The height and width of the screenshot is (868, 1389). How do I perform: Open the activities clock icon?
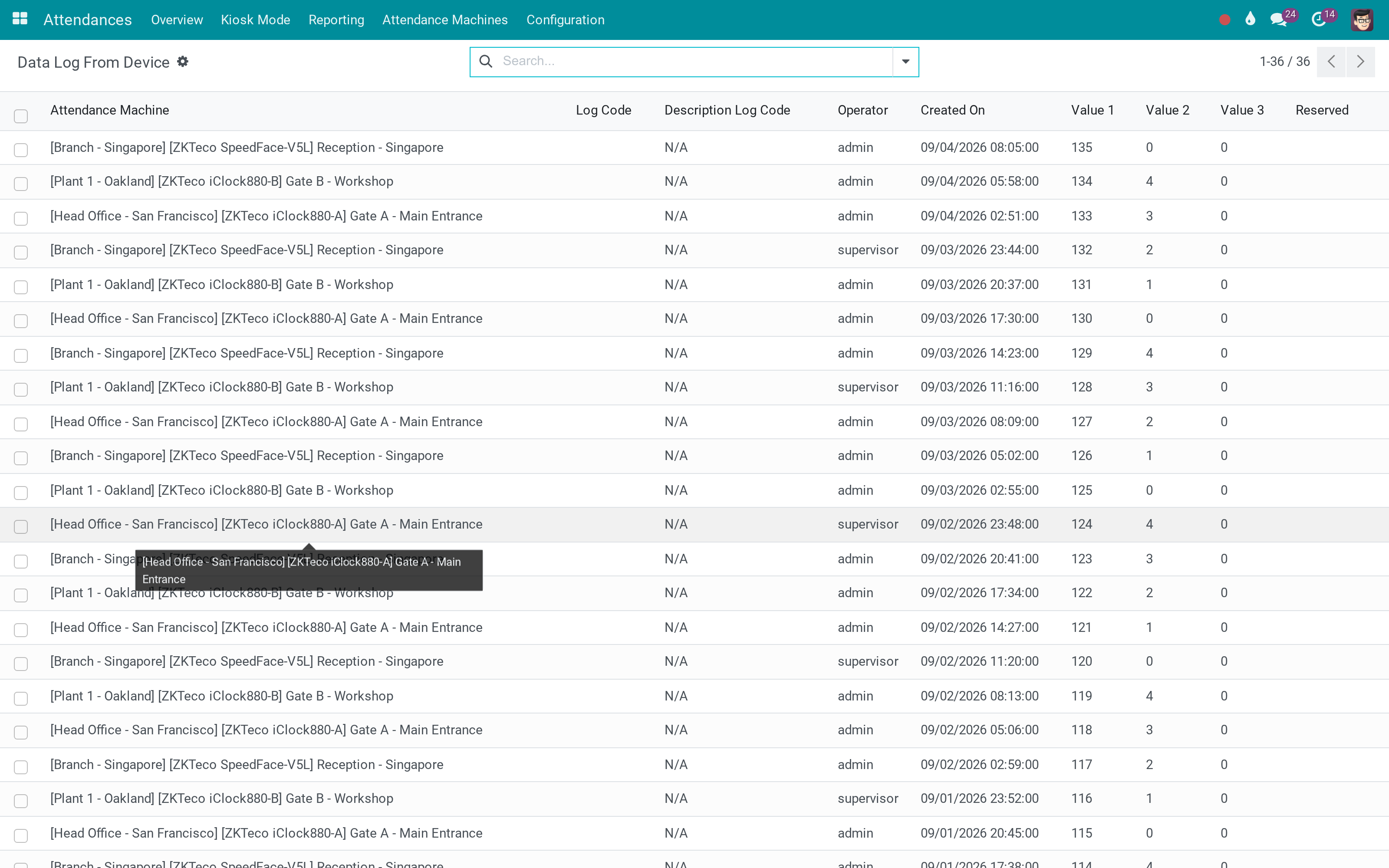click(x=1319, y=20)
